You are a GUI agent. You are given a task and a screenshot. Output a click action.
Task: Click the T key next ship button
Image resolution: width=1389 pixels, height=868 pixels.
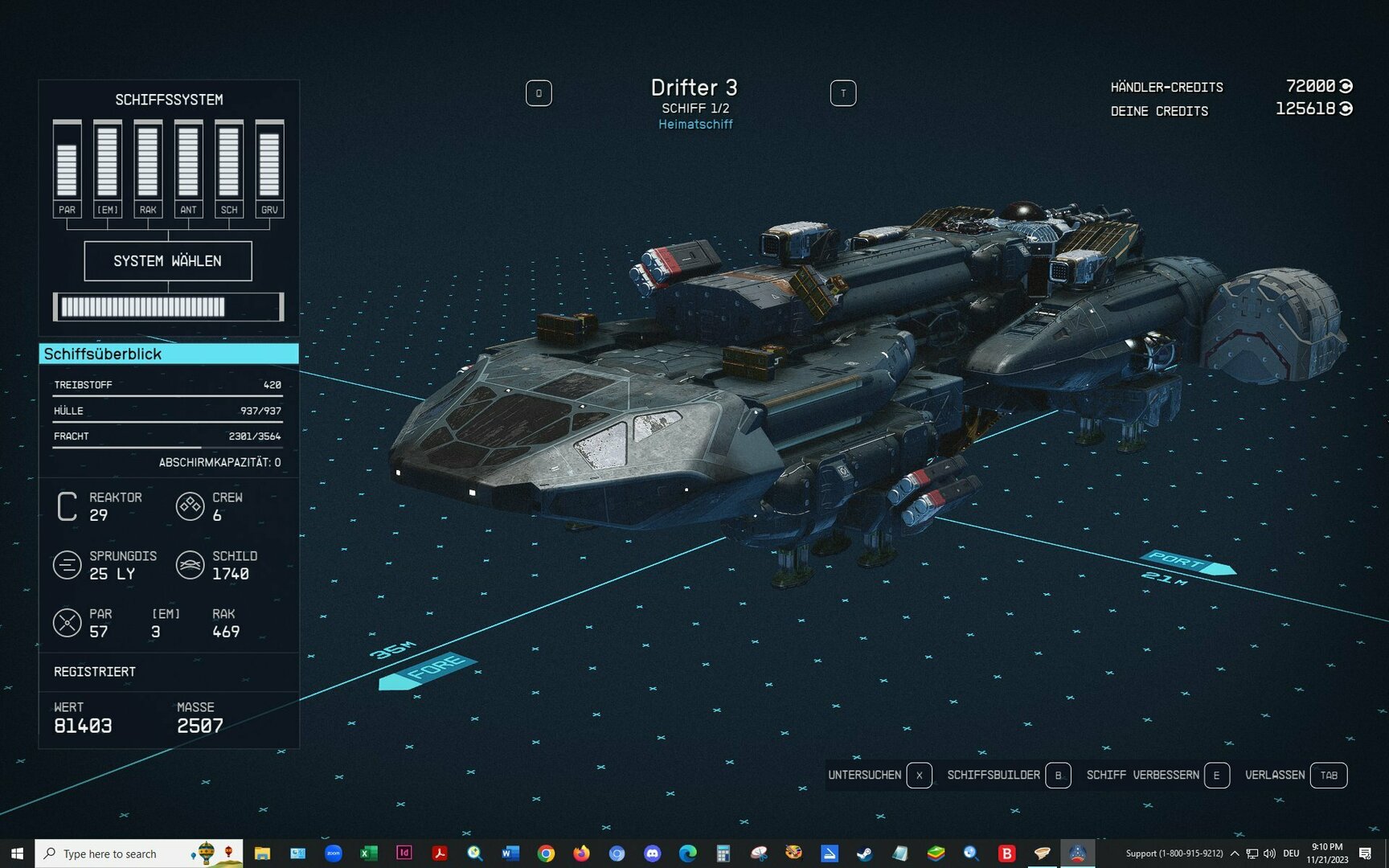pyautogui.click(x=843, y=93)
